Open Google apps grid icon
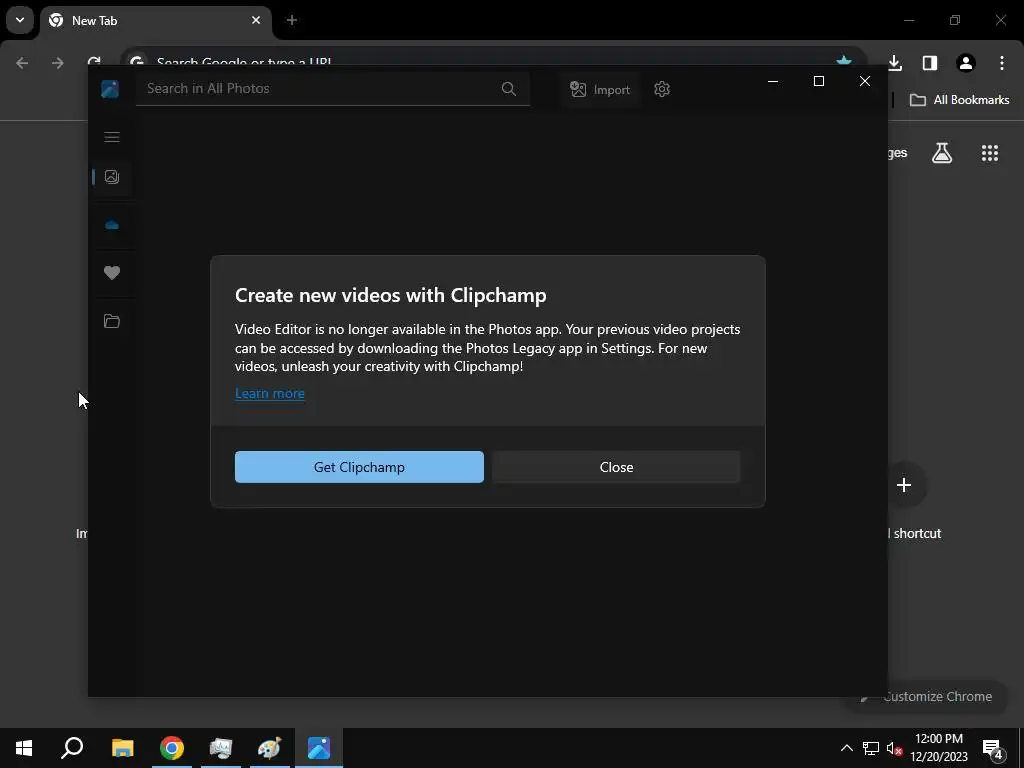 pos(990,153)
